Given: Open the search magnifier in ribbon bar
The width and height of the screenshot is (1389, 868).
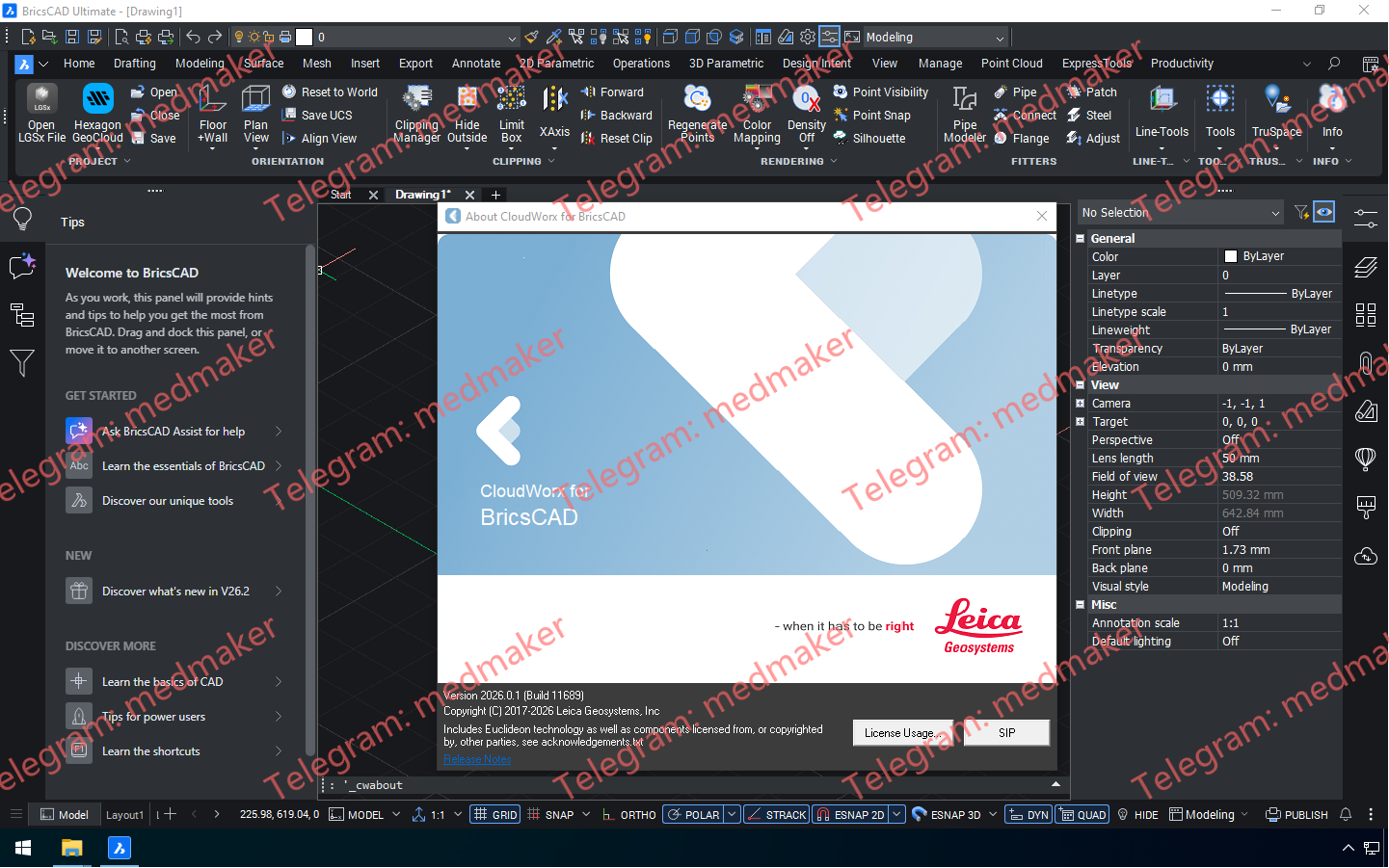Looking at the screenshot, I should coord(1334,64).
